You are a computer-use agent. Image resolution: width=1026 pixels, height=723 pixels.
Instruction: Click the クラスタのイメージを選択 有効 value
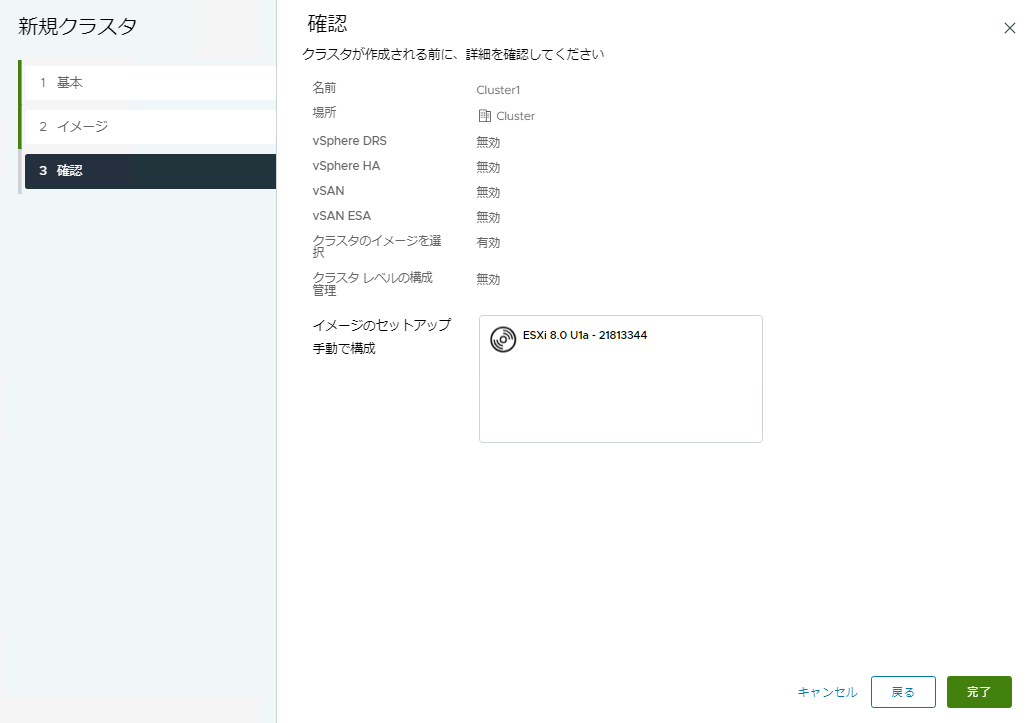[x=487, y=241]
